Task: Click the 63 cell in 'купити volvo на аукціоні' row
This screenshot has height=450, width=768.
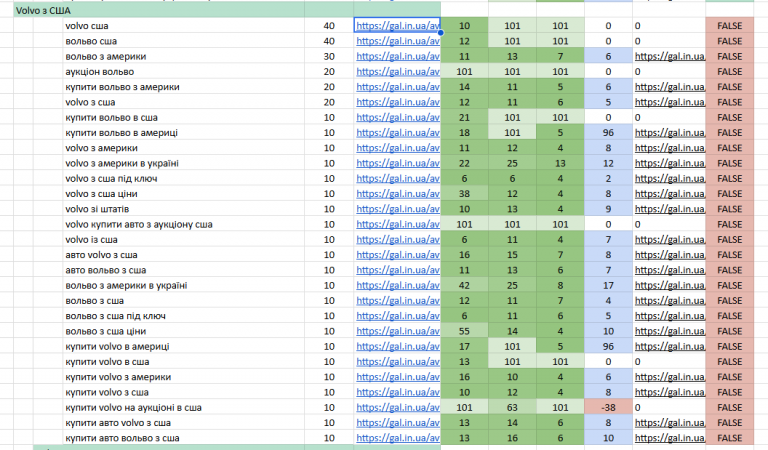Action: point(512,407)
